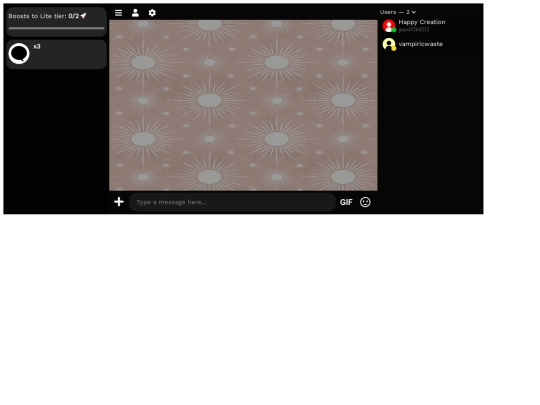Open the settings gear icon
This screenshot has width=540, height=405.
152,13
